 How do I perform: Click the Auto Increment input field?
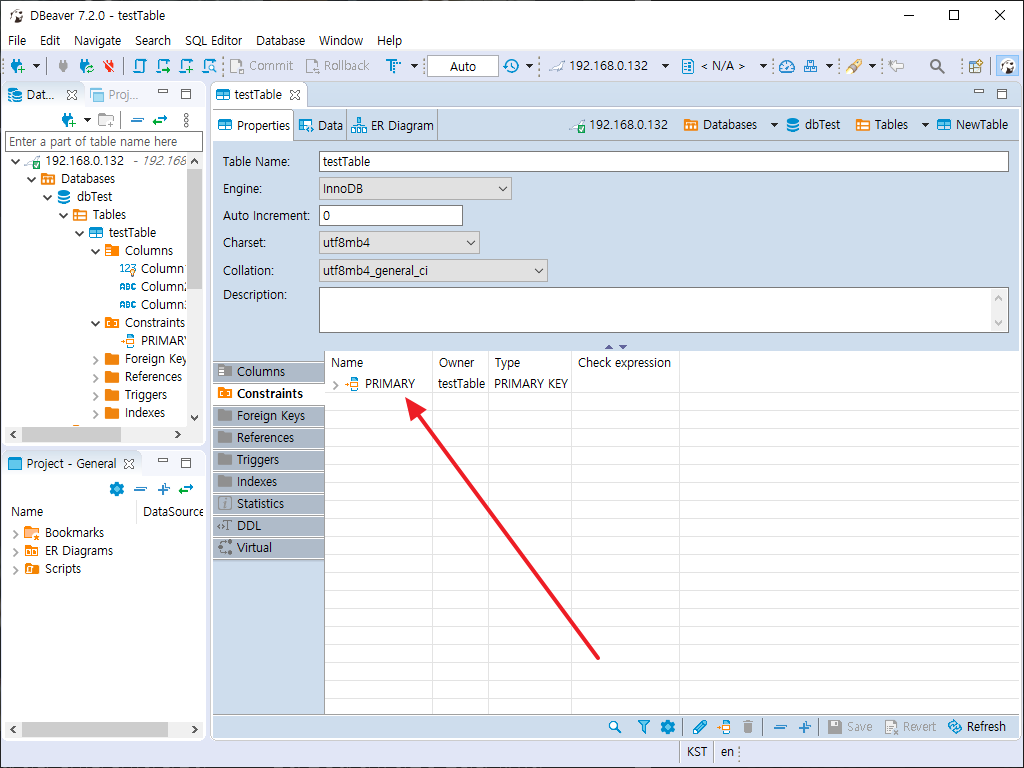(391, 216)
